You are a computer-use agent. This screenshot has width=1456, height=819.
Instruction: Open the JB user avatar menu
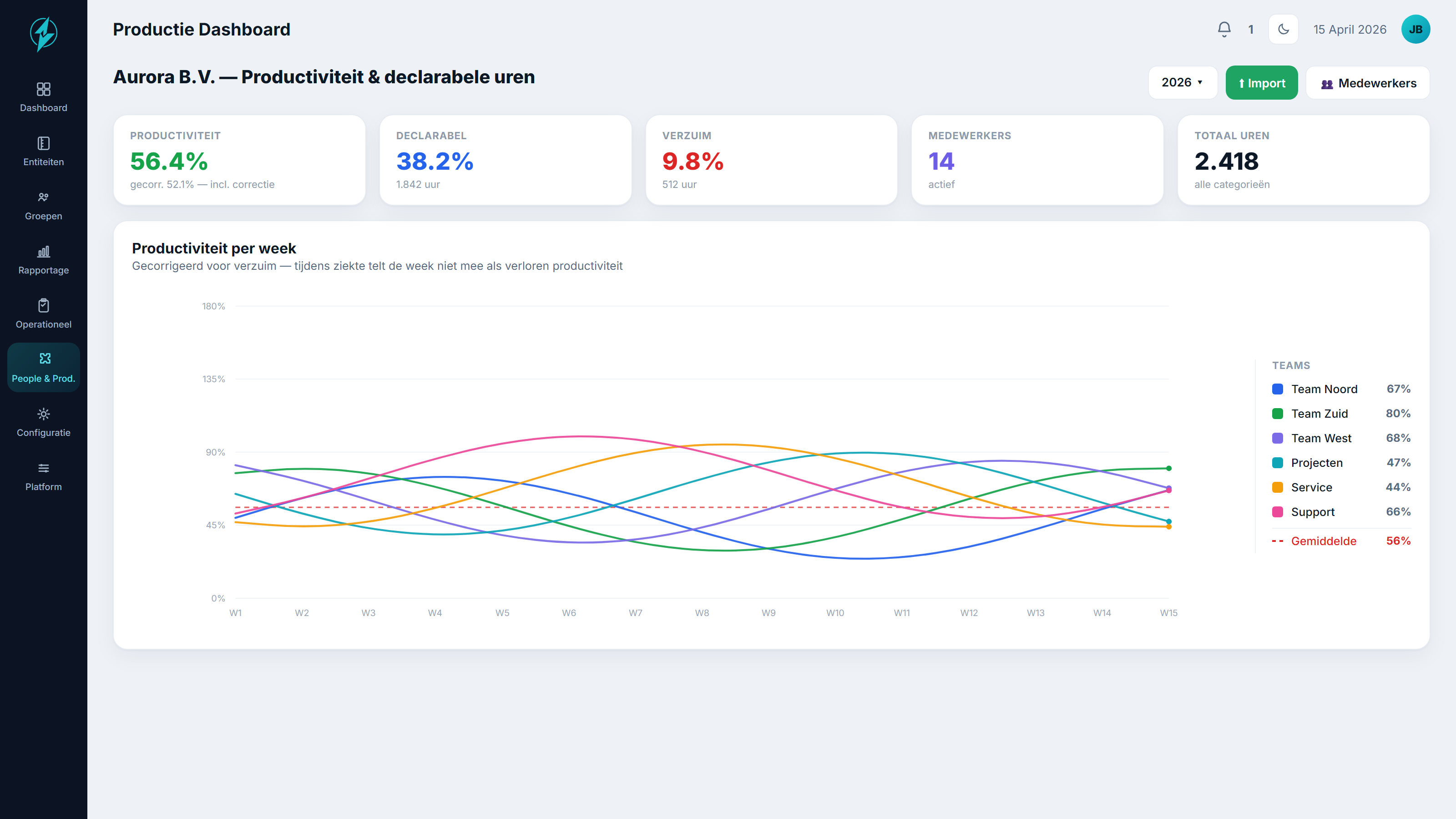1416,30
